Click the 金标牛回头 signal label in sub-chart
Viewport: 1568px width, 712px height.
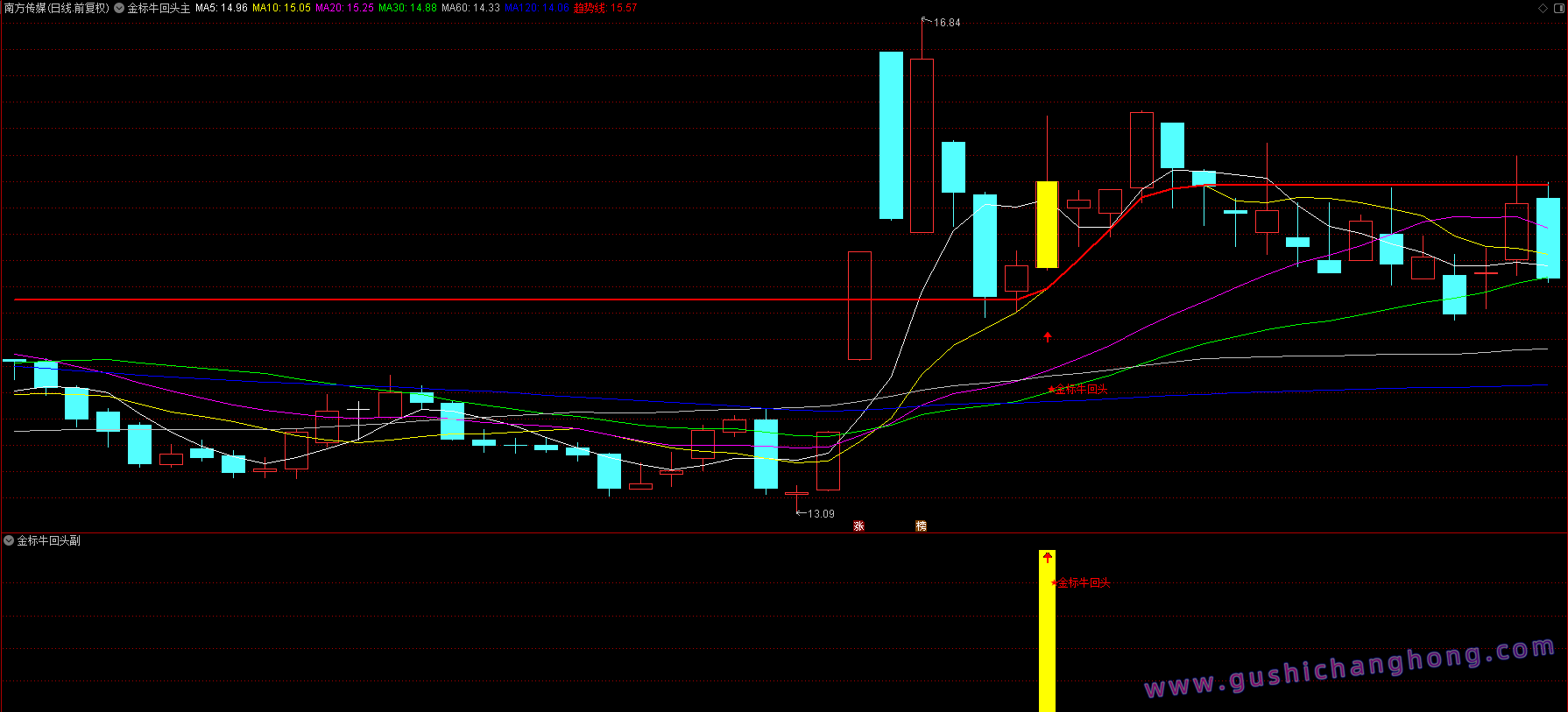pos(1082,582)
